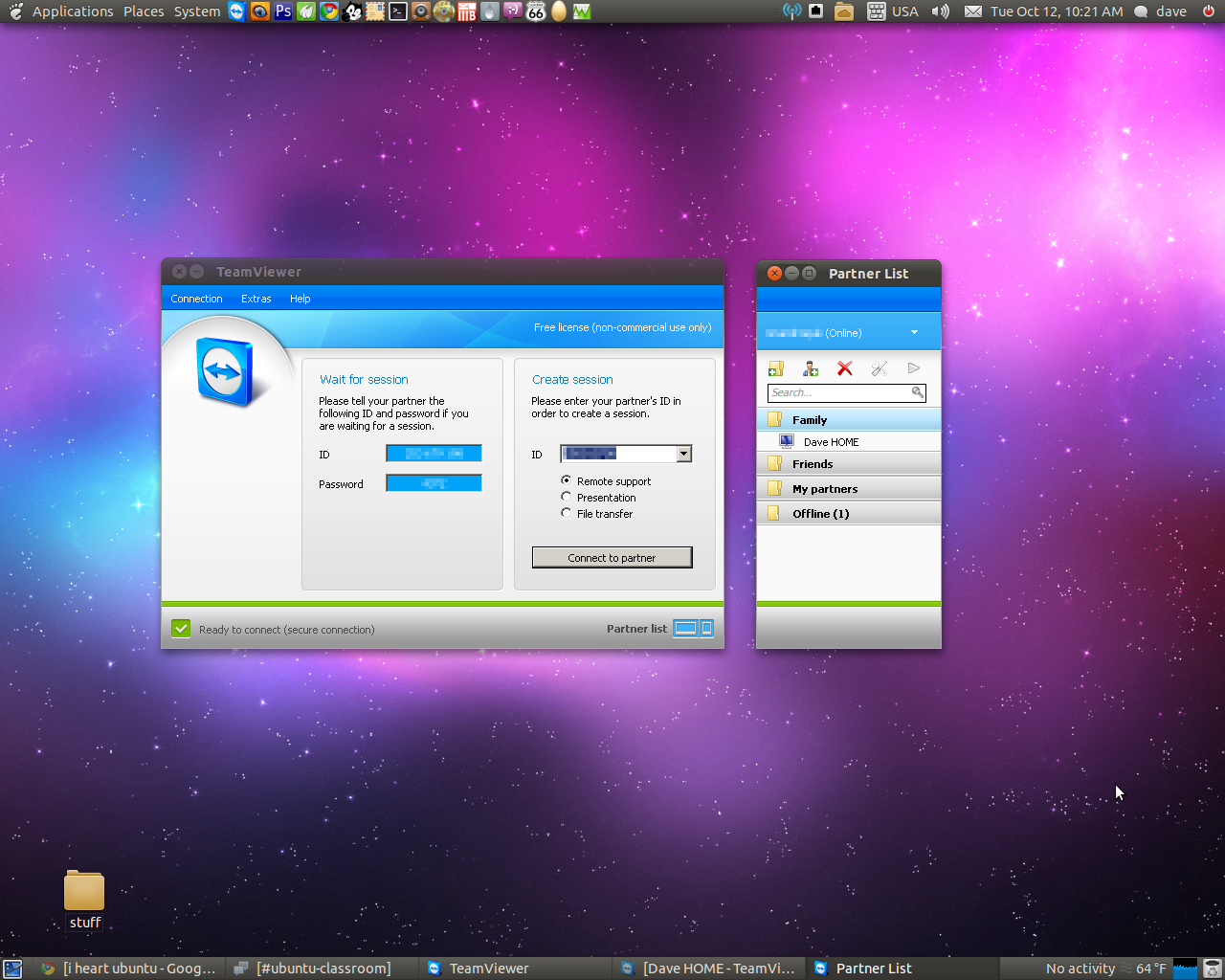Select the Remote support radio button

click(567, 480)
